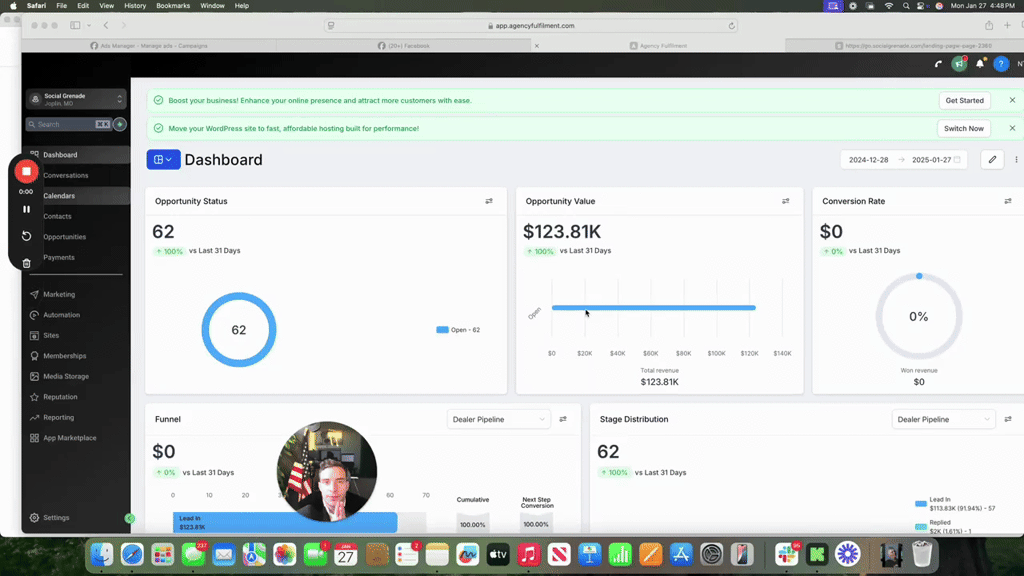Open the blue dashboard switcher dropdown

click(x=163, y=159)
